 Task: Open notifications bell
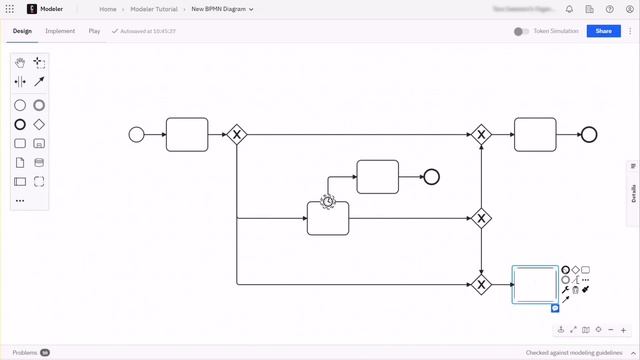569,9
